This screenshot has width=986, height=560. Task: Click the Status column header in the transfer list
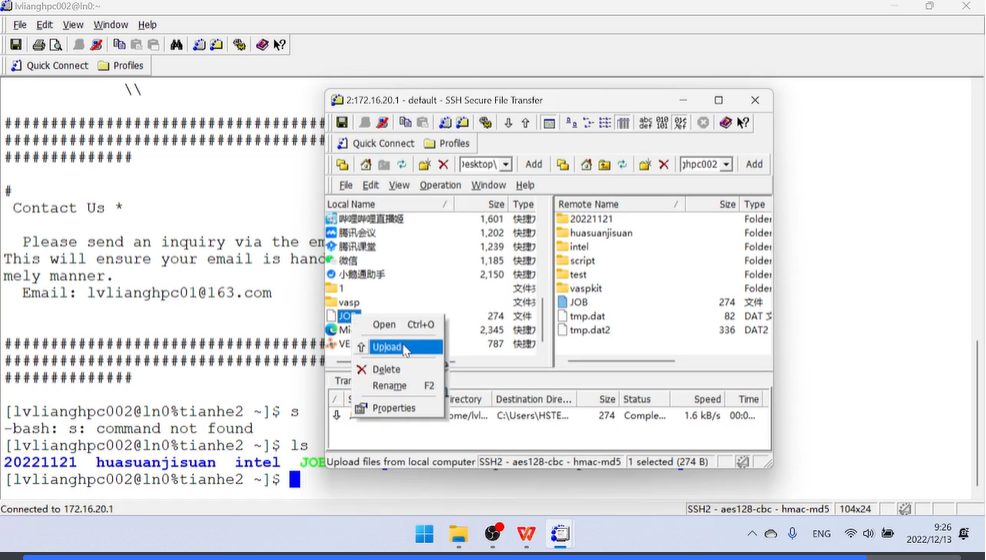coord(644,399)
